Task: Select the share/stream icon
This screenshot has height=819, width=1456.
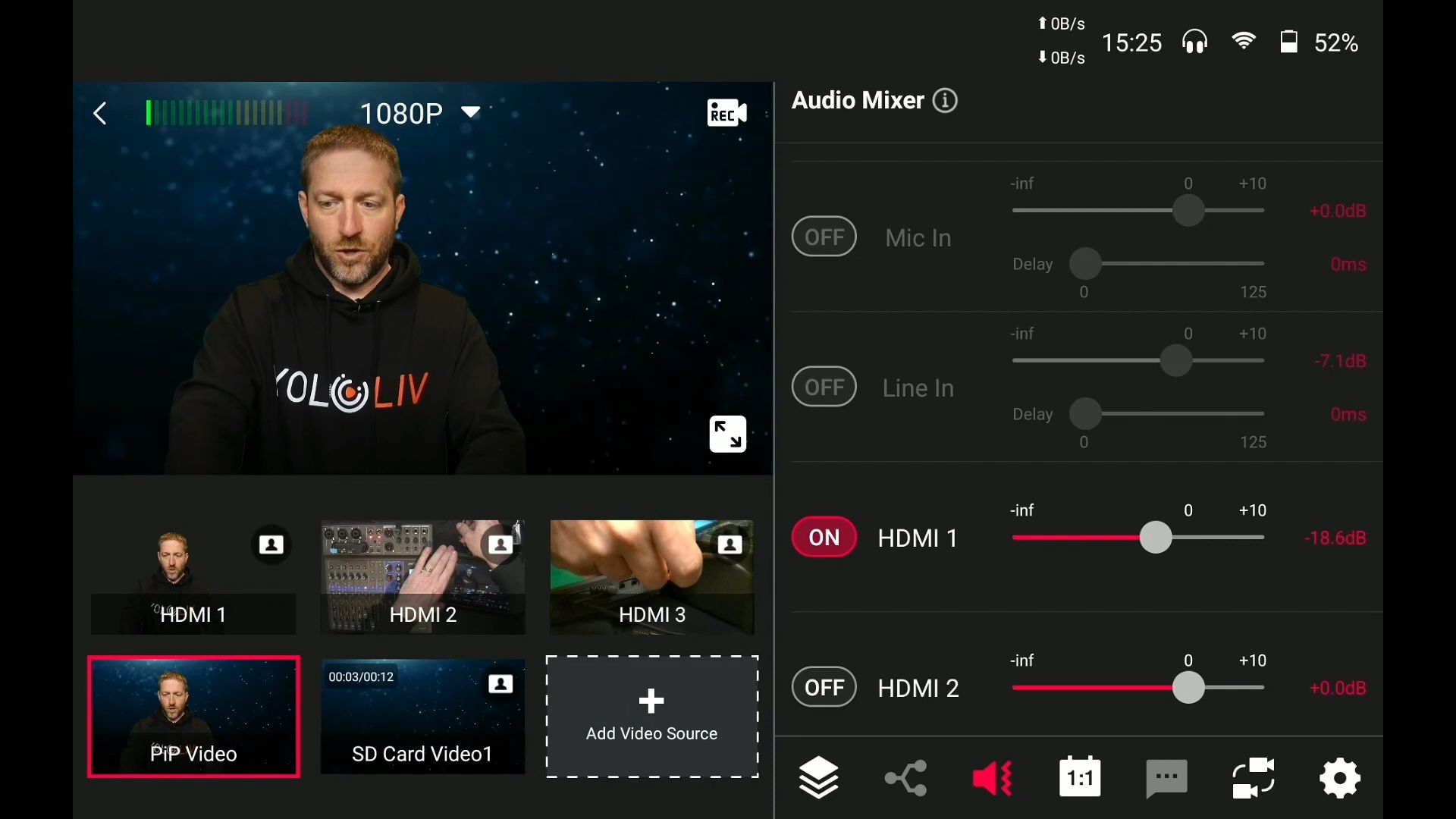Action: pyautogui.click(x=905, y=777)
